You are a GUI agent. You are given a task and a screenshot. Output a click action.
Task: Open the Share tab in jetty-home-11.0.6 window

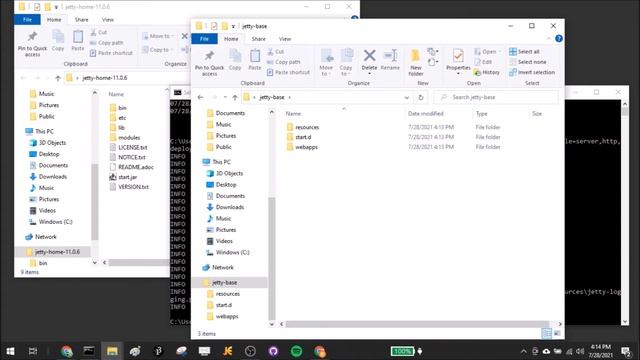point(81,20)
